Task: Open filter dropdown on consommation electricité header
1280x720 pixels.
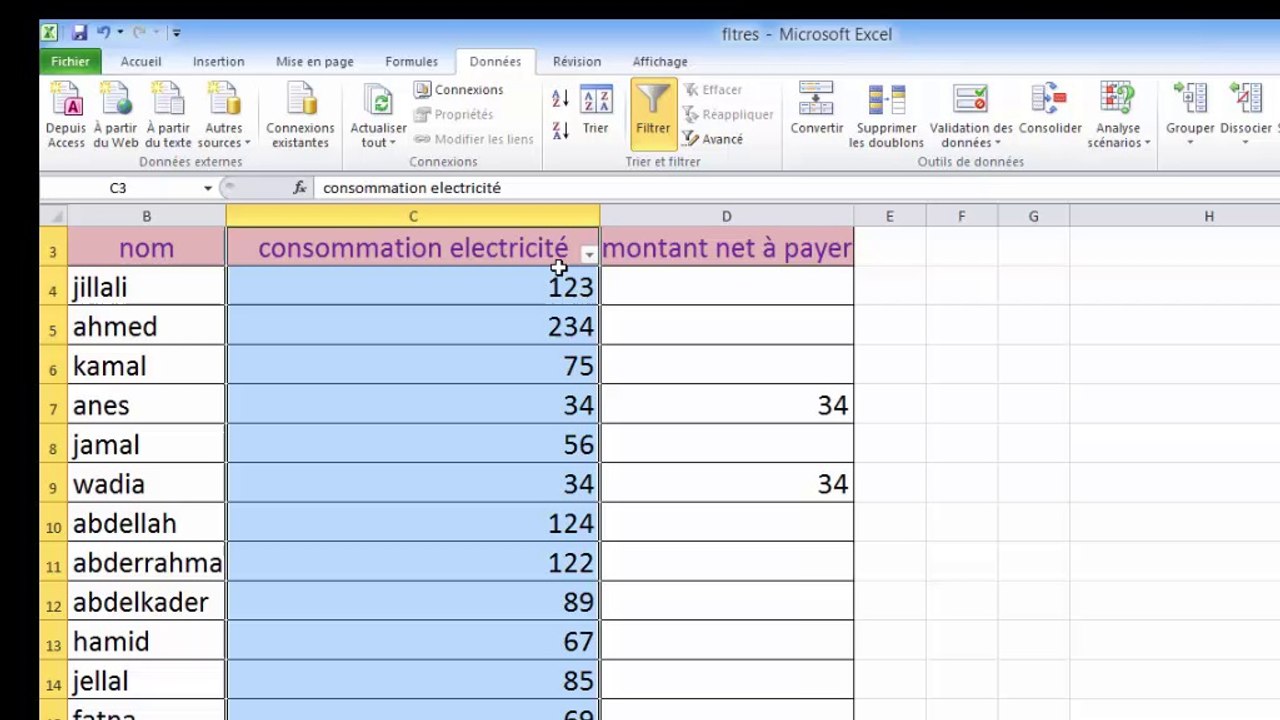Action: [589, 255]
